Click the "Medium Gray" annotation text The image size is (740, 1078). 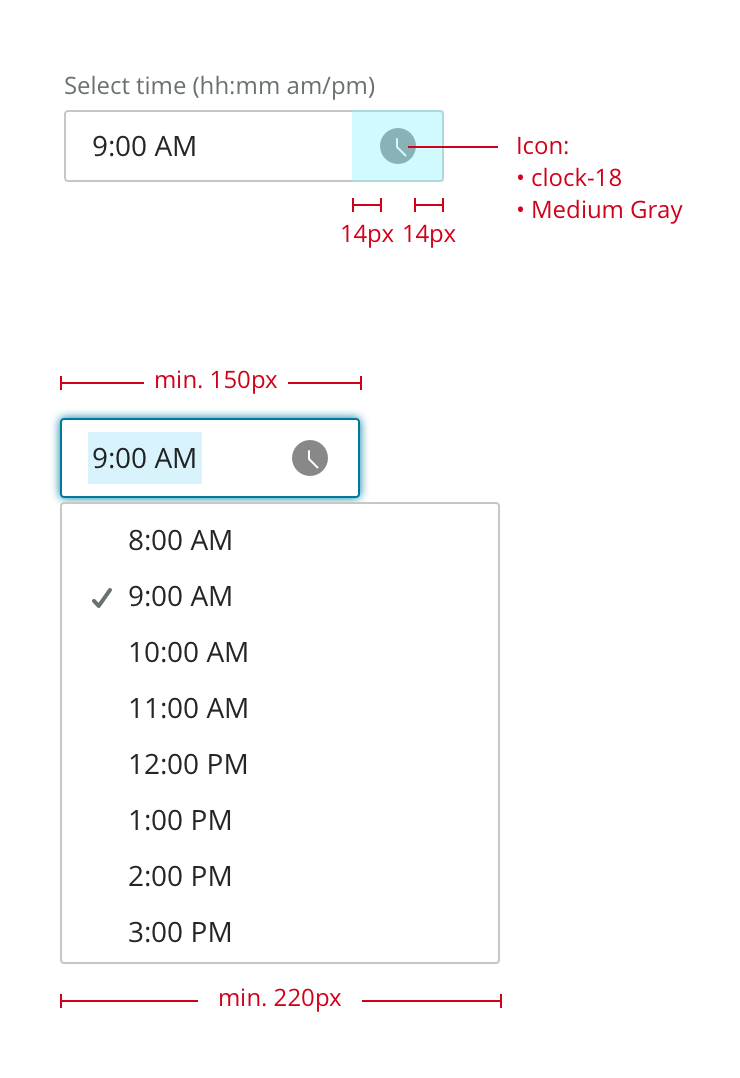[606, 210]
